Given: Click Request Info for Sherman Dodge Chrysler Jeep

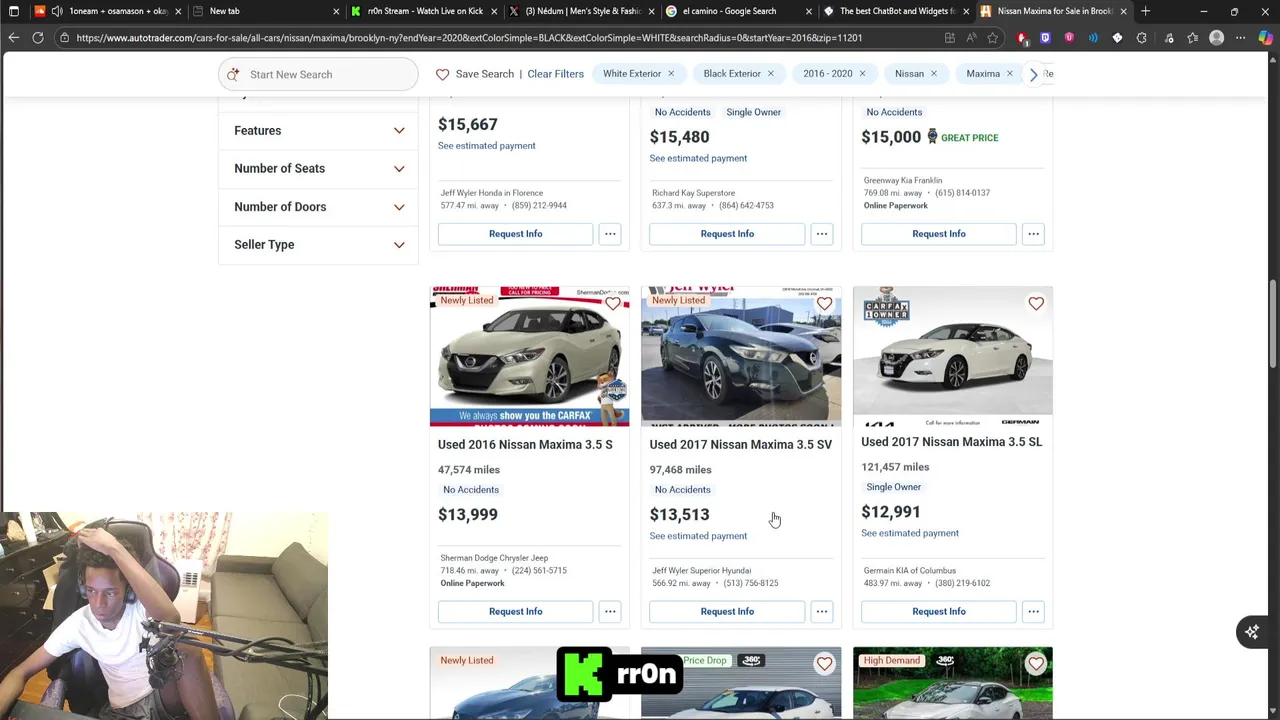Looking at the screenshot, I should click(516, 611).
